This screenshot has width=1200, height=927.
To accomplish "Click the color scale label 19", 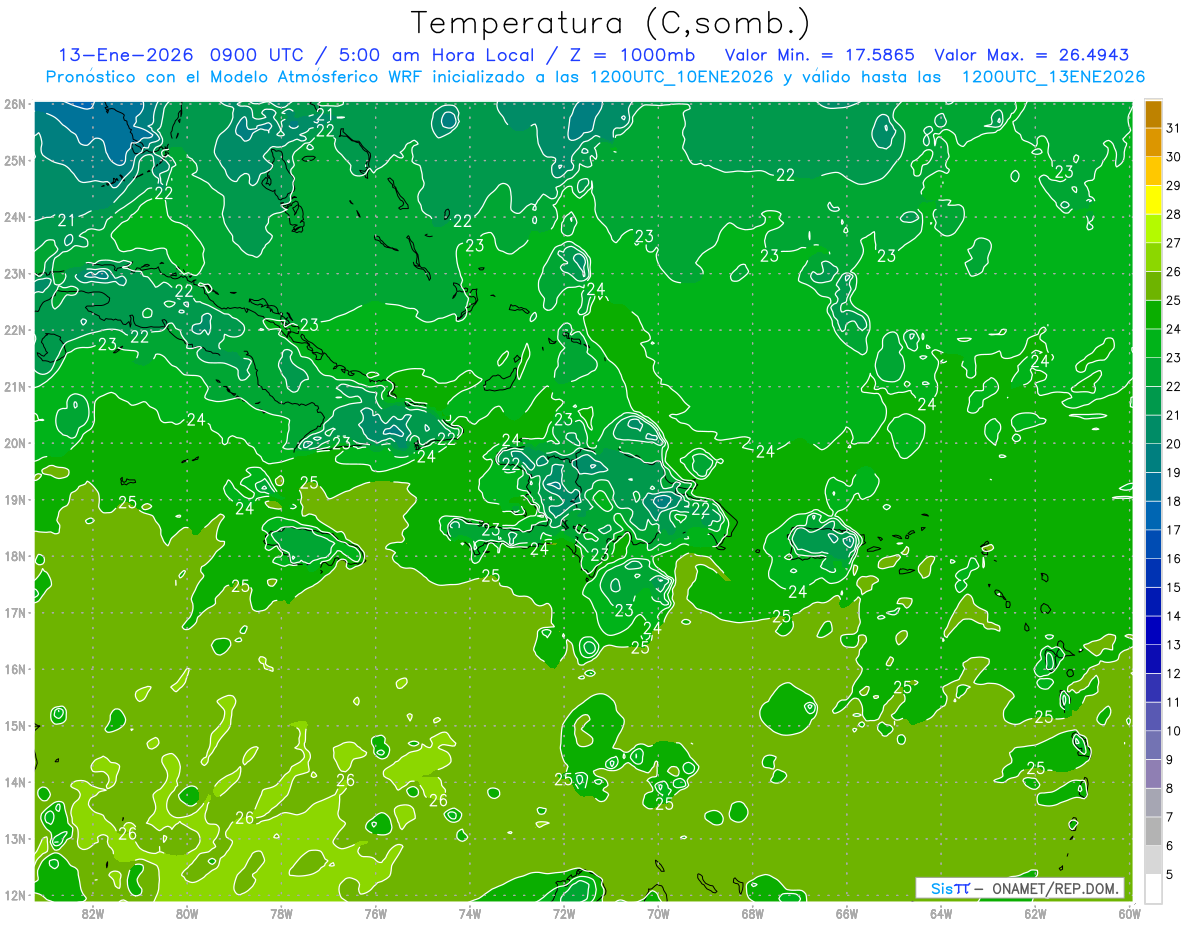I will pyautogui.click(x=1173, y=472).
